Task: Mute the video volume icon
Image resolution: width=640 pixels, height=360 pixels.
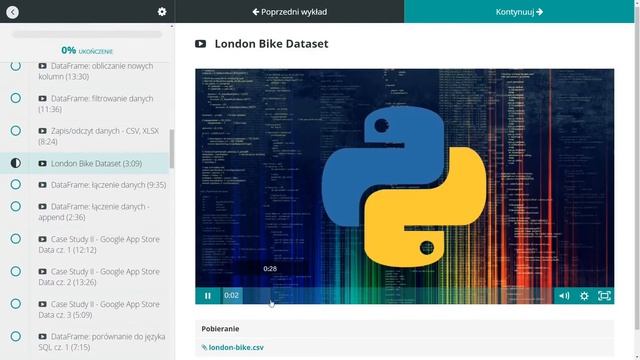Action: coord(564,296)
